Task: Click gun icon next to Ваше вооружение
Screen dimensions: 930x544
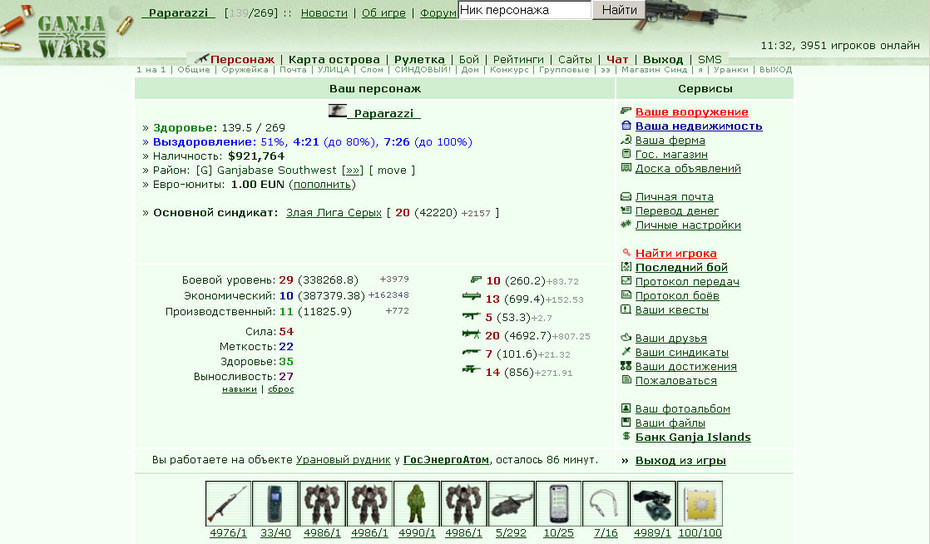Action: 626,111
